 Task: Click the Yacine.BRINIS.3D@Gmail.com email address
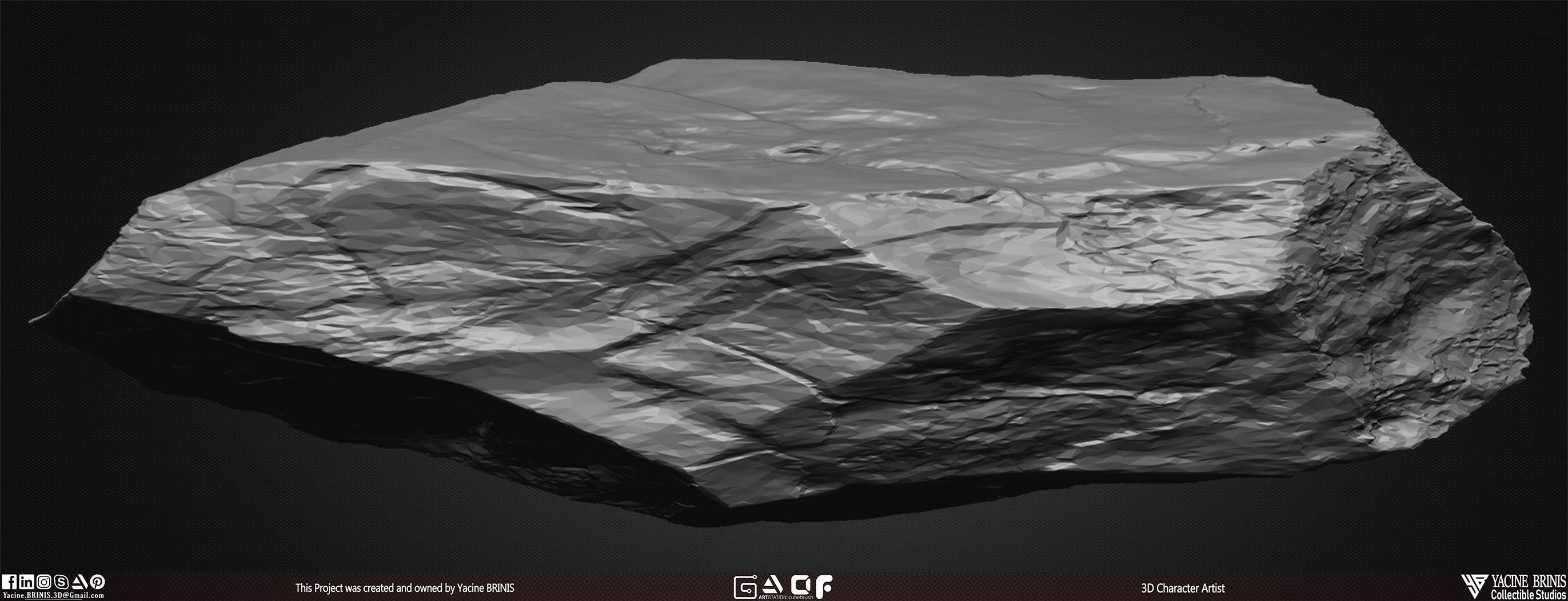[x=54, y=596]
